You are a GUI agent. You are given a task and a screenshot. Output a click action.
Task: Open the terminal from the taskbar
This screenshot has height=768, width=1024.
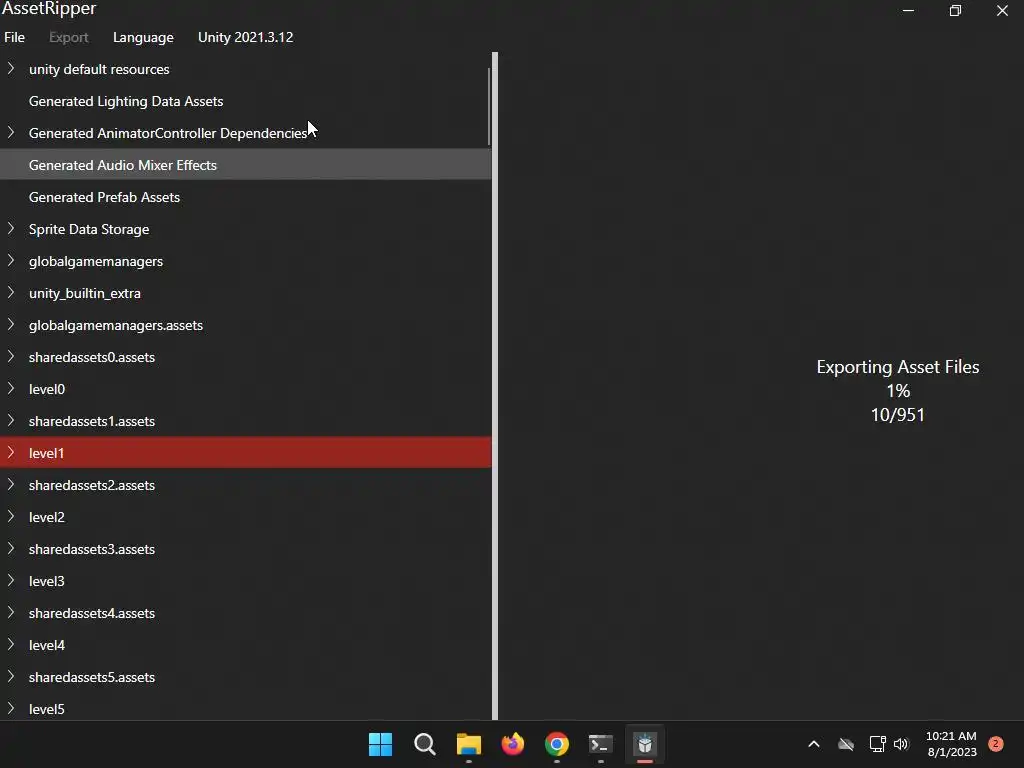pyautogui.click(x=601, y=744)
